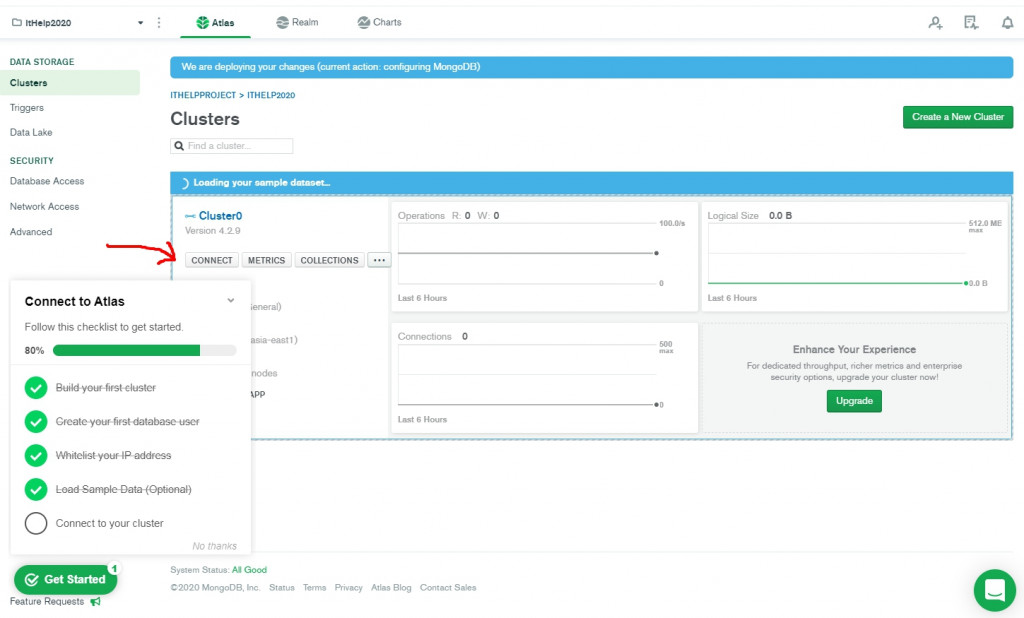Image resolution: width=1024 pixels, height=618 pixels.
Task: Click the ItHelp2020 folder icon
Action: point(17,22)
